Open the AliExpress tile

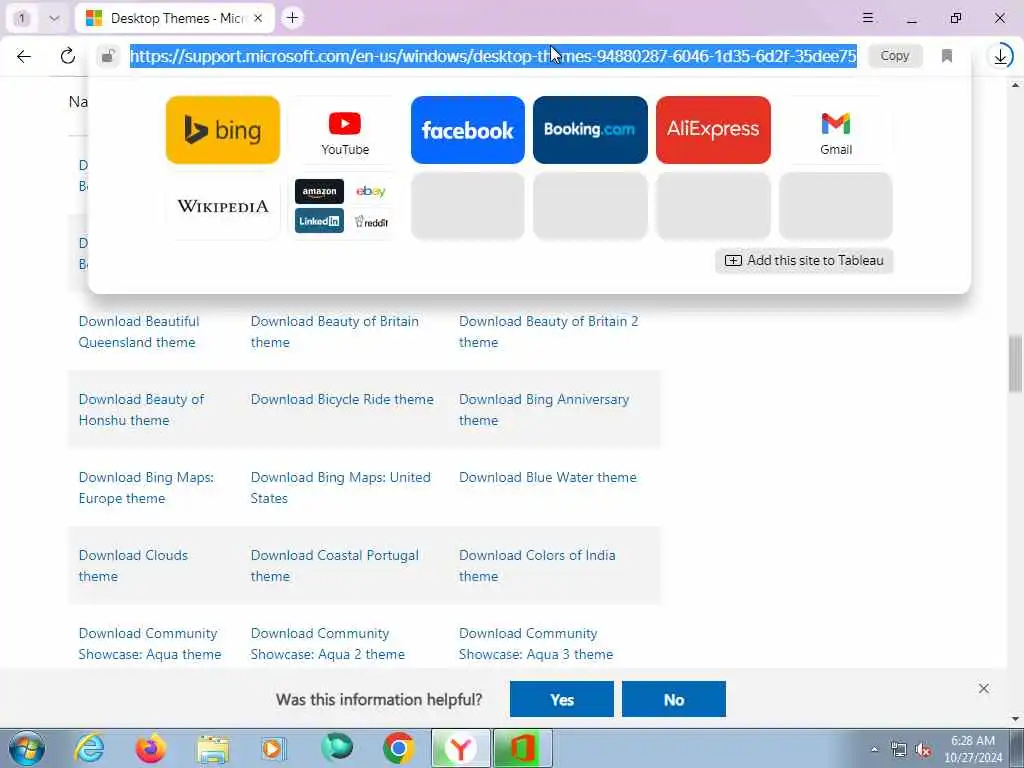click(x=713, y=130)
